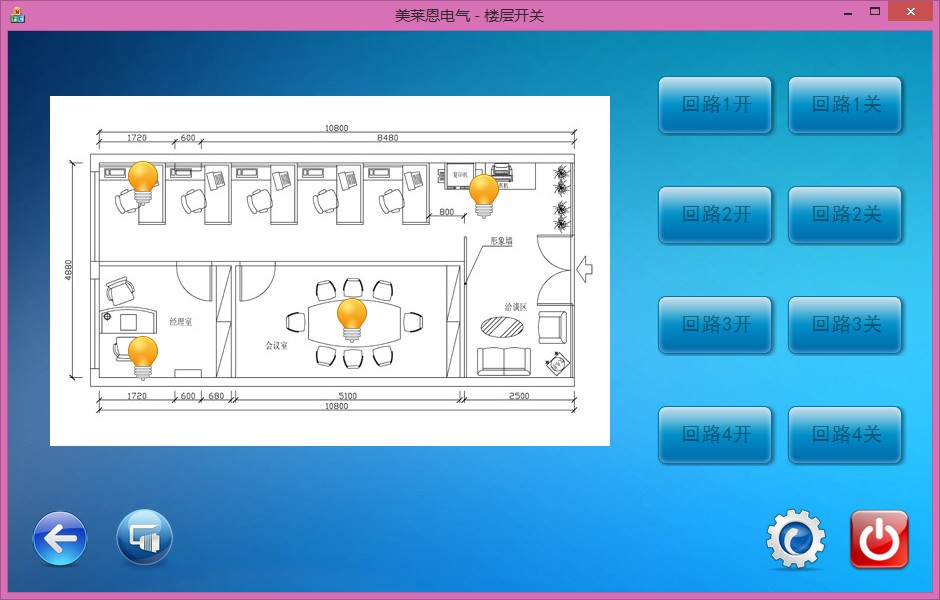Enable circuit 4 via 回路4开
Screen dimensions: 940x600
[x=715, y=435]
